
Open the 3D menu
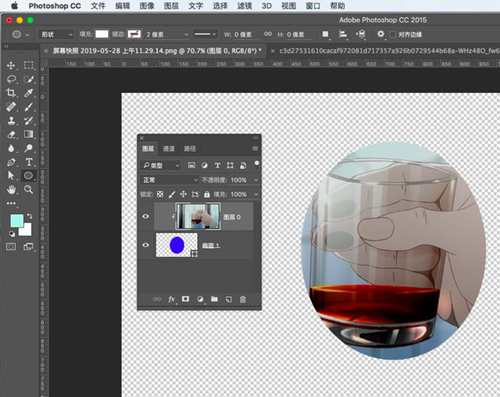pos(267,6)
